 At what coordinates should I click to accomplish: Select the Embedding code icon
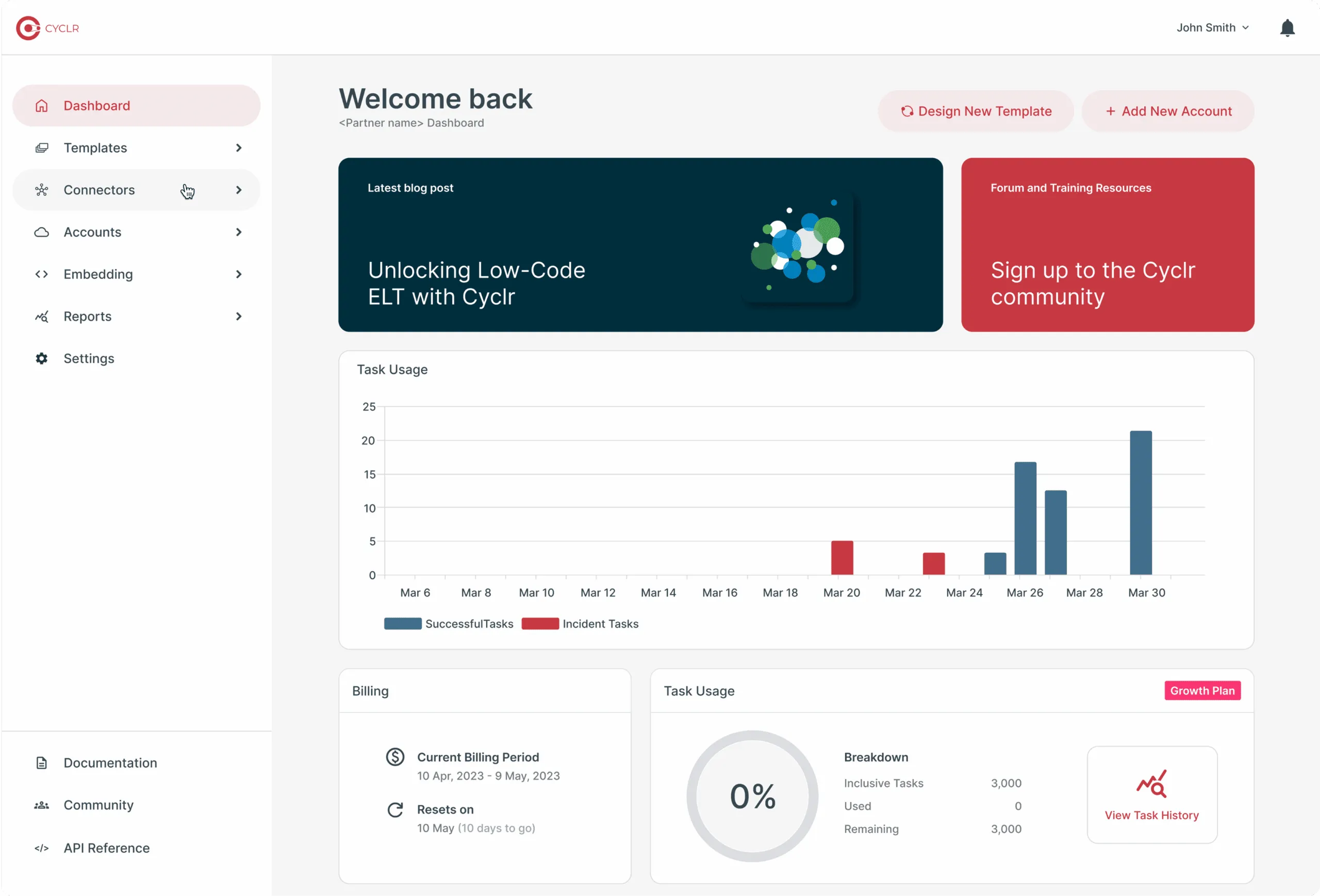point(41,274)
